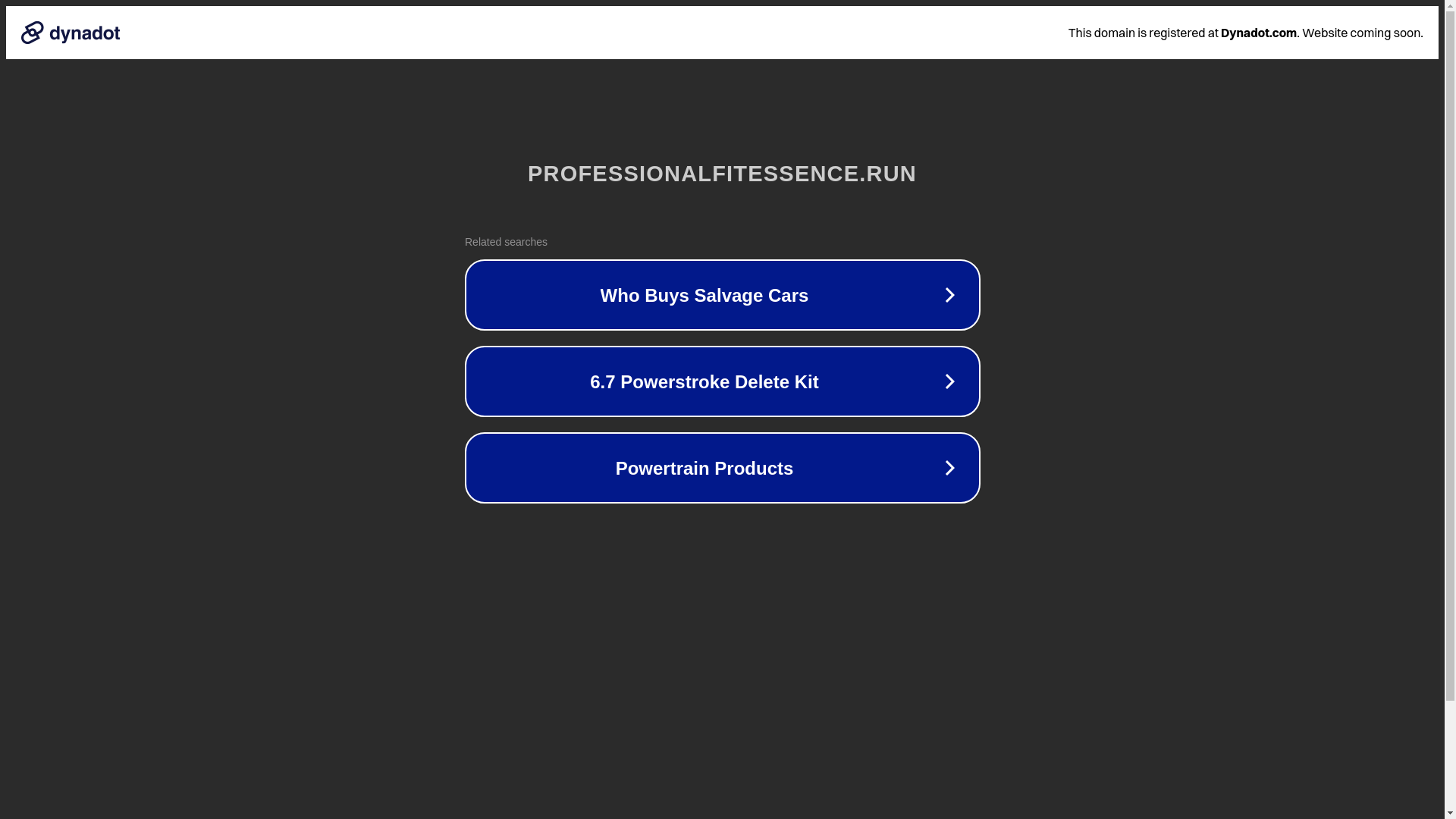Select the PROFESSIONALFITESSENCE.RUN domain heading
This screenshot has height=819, width=1456.
click(x=722, y=174)
